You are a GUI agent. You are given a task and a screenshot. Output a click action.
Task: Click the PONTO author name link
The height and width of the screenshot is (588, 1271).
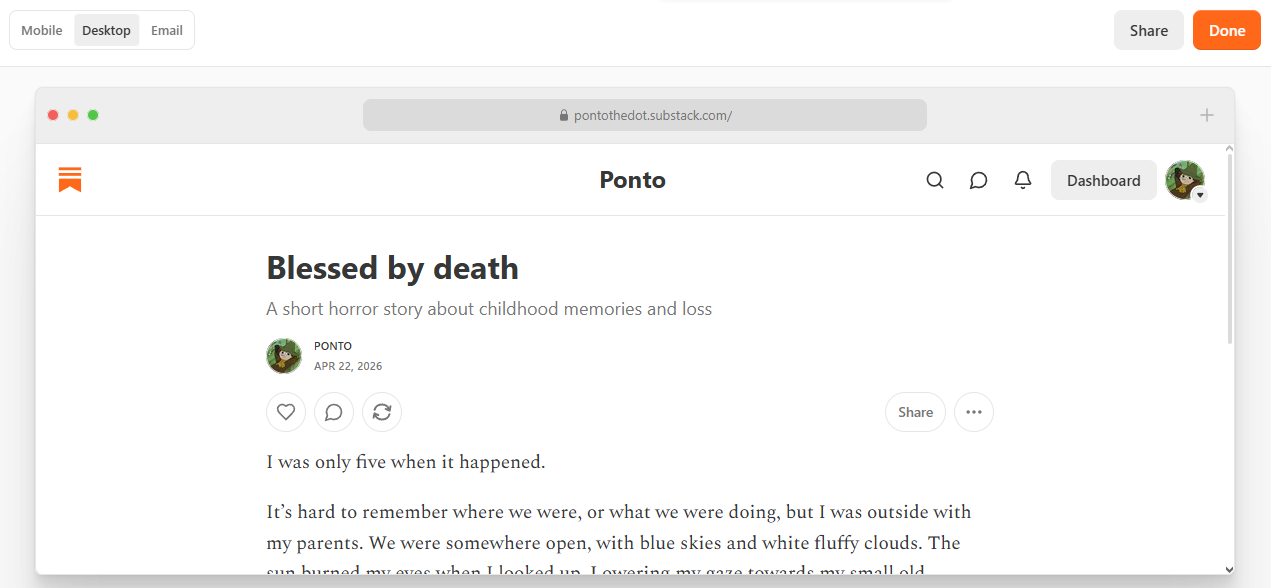click(x=333, y=346)
